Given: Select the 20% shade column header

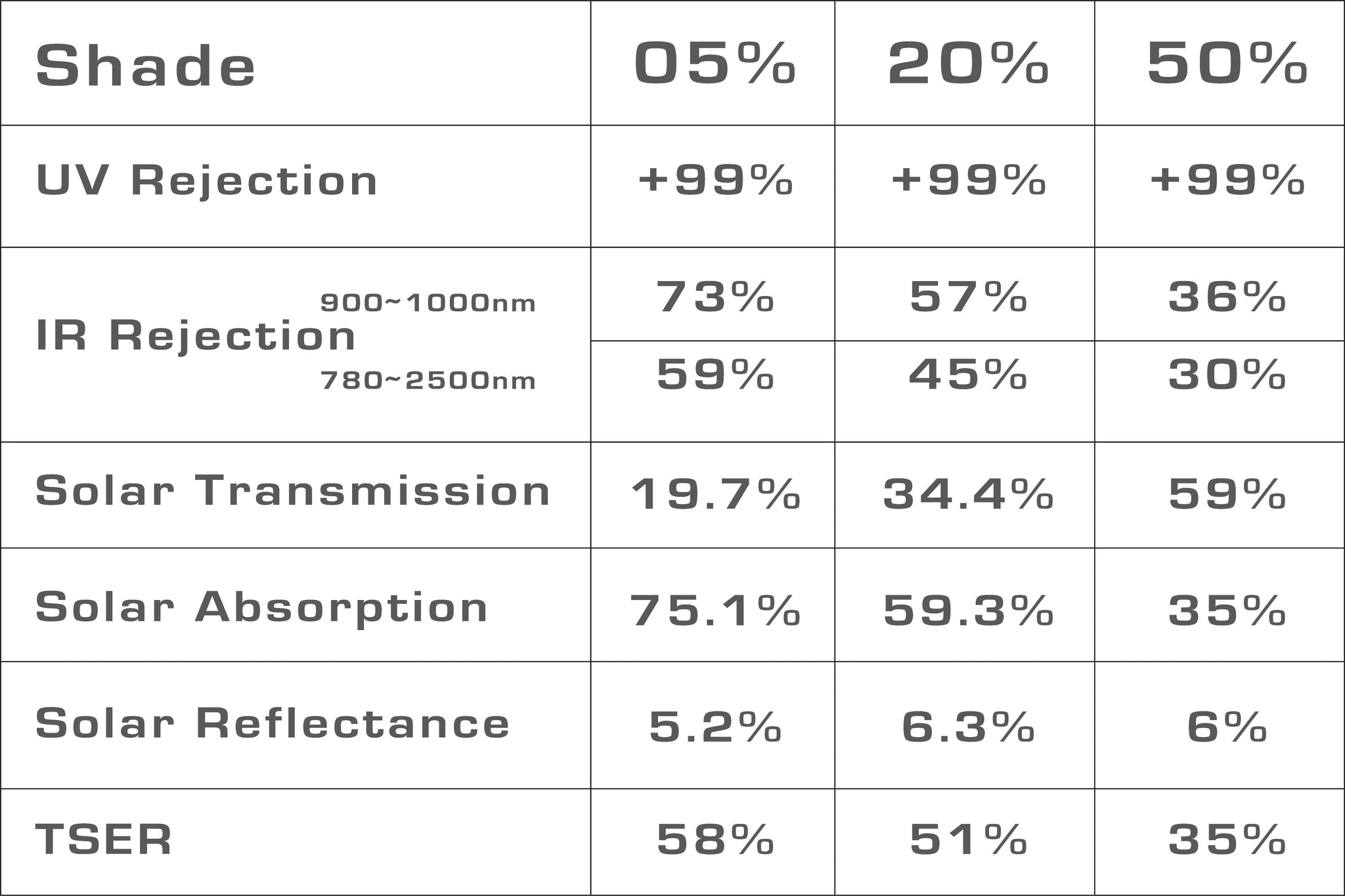Looking at the screenshot, I should 967,64.
